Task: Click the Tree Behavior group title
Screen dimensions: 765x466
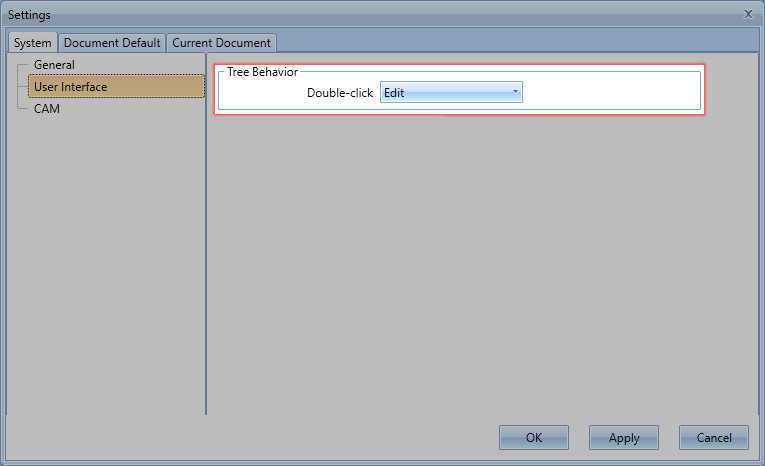Action: click(x=262, y=72)
